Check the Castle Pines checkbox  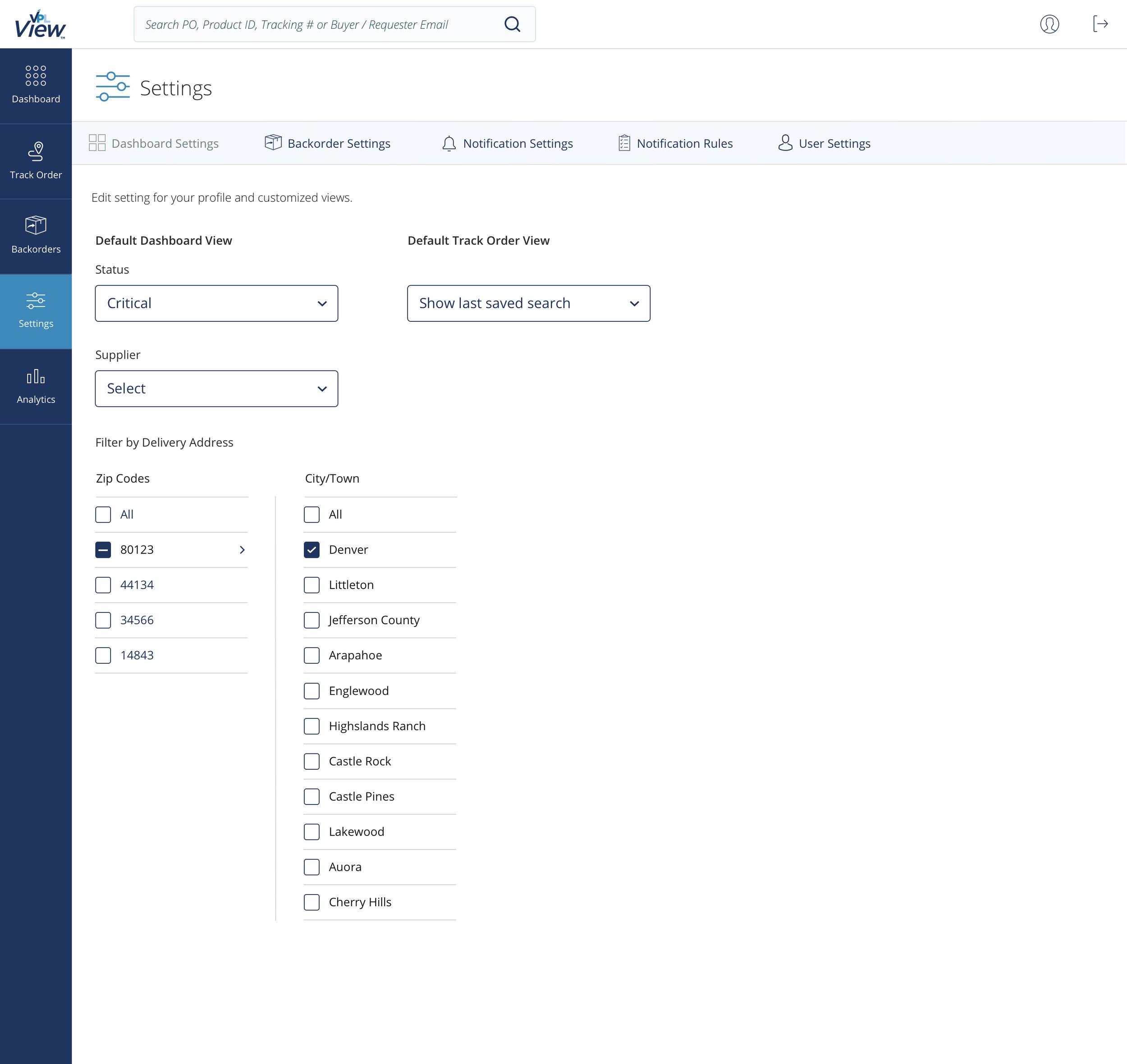312,796
